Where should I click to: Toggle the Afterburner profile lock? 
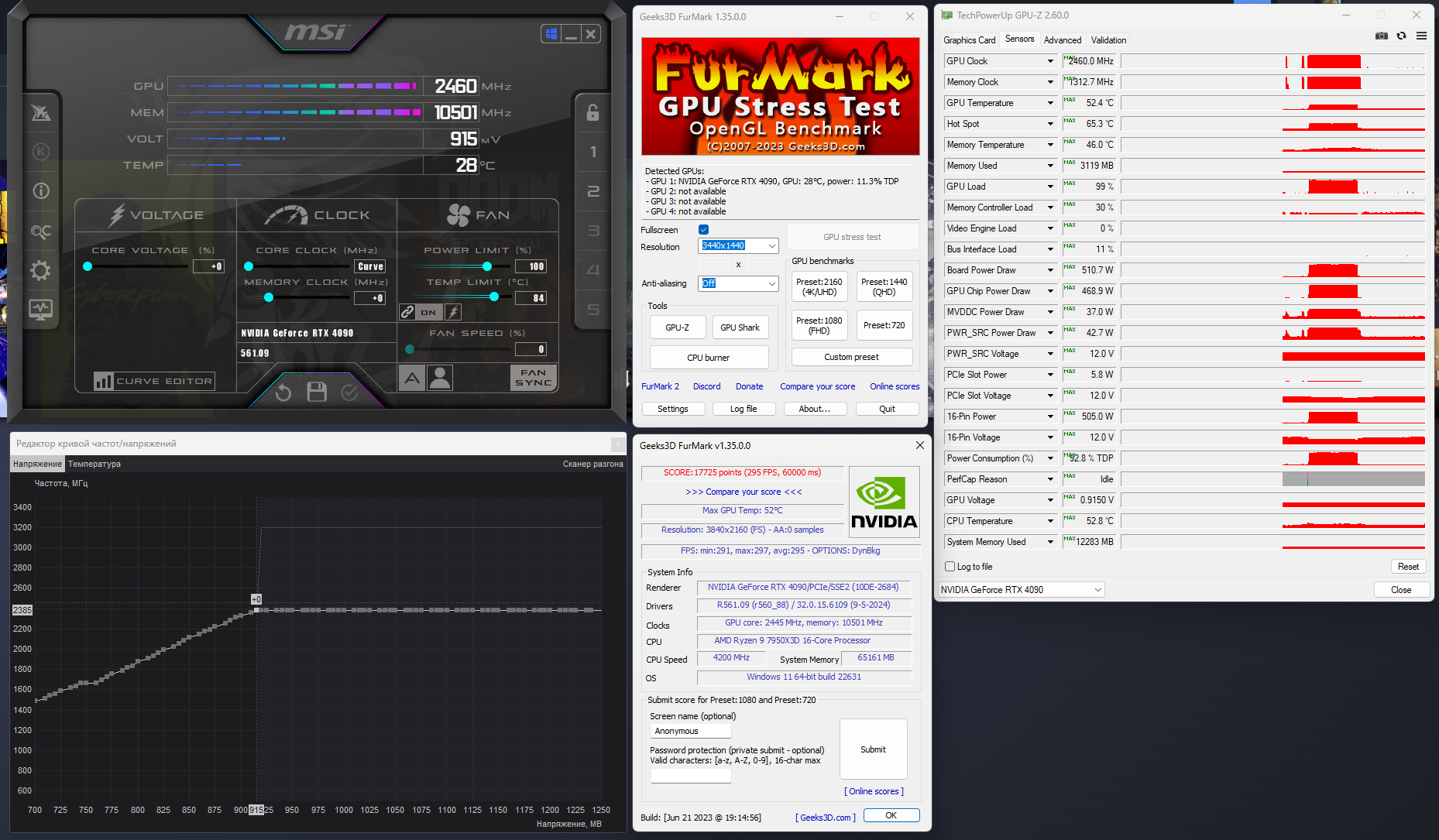(593, 113)
